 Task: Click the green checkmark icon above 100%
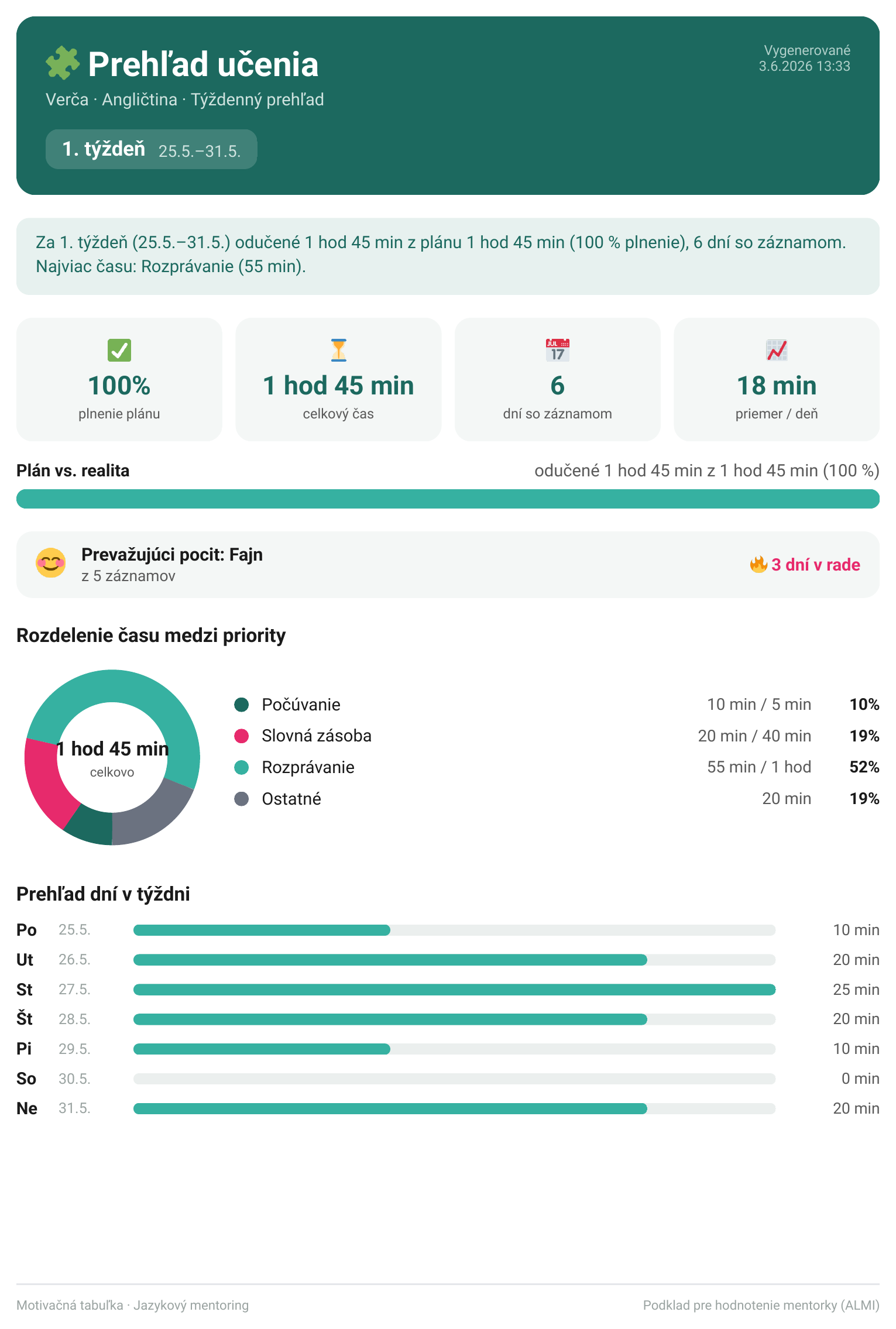[119, 350]
